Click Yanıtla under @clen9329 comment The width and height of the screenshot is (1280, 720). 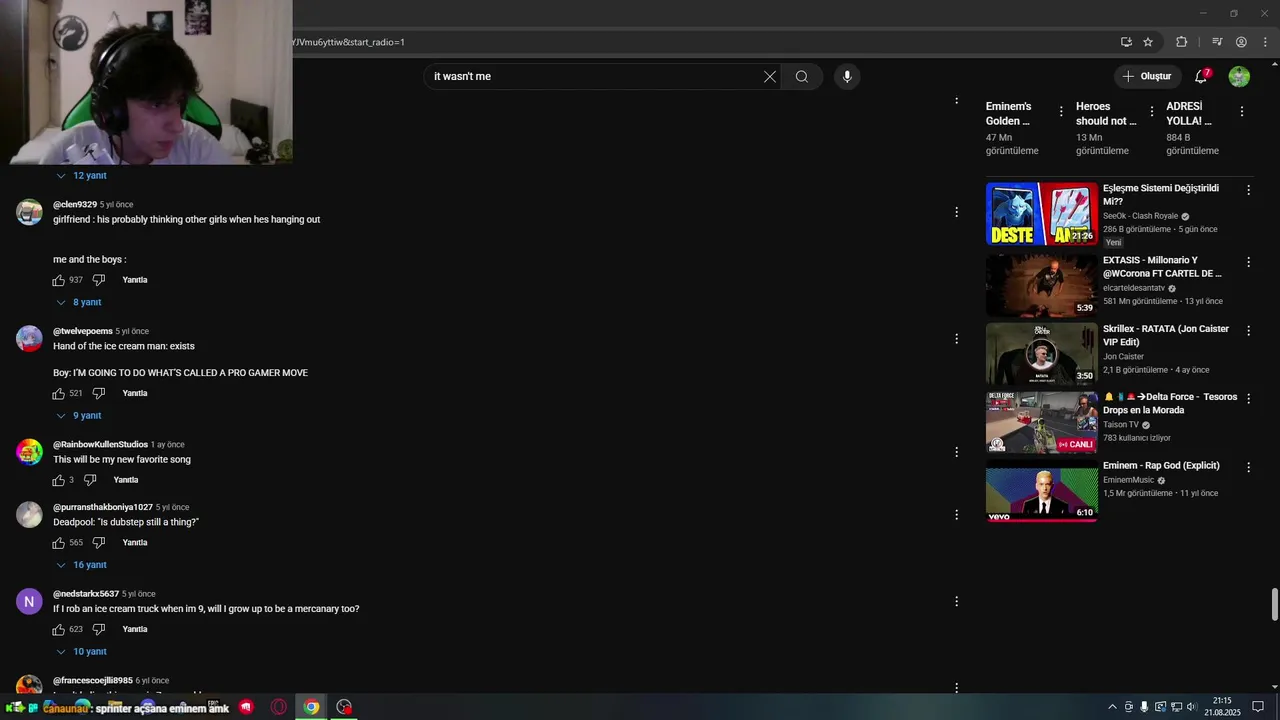[x=135, y=280]
